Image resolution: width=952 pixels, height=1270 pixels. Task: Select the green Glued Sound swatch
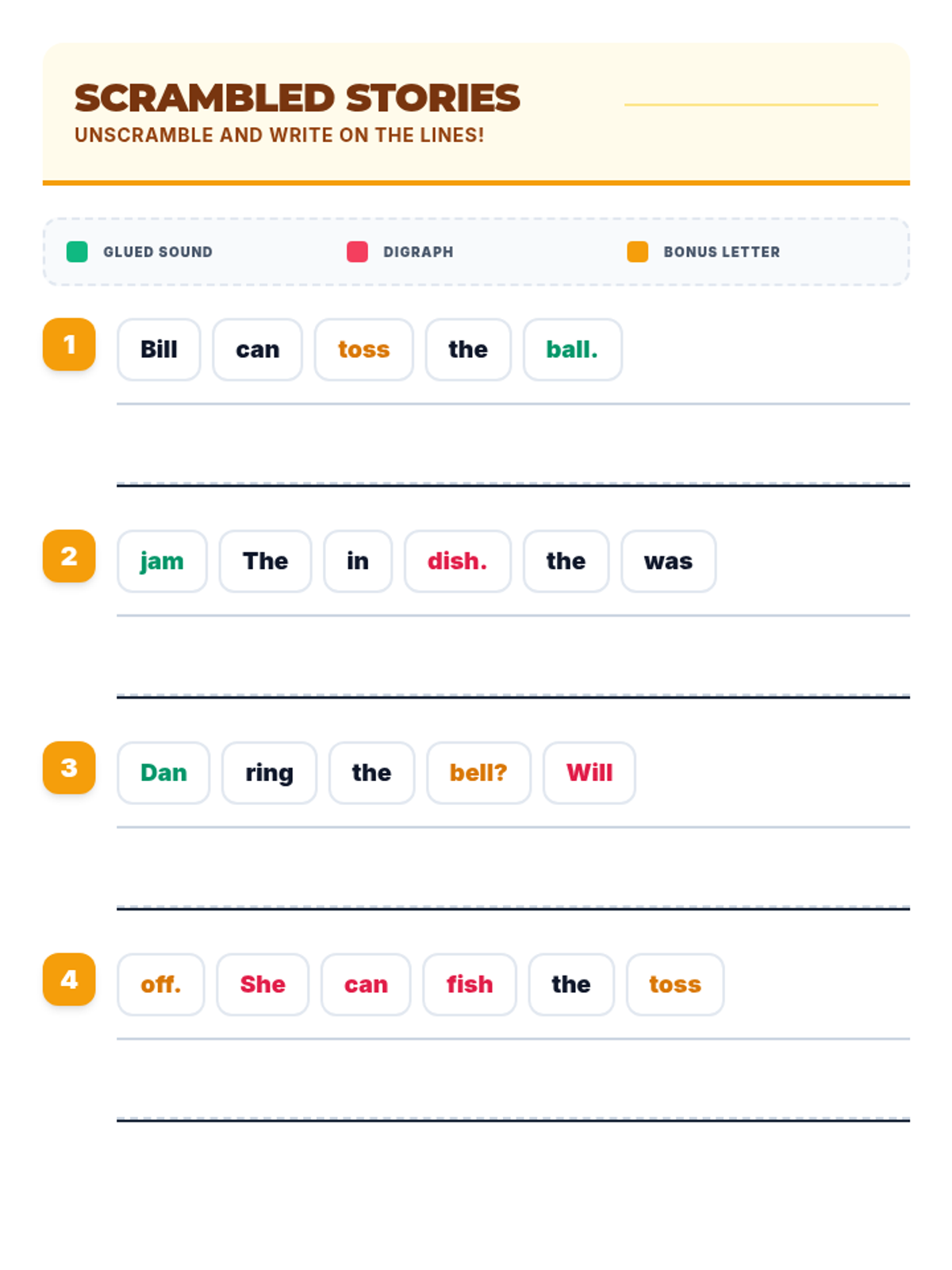(77, 252)
